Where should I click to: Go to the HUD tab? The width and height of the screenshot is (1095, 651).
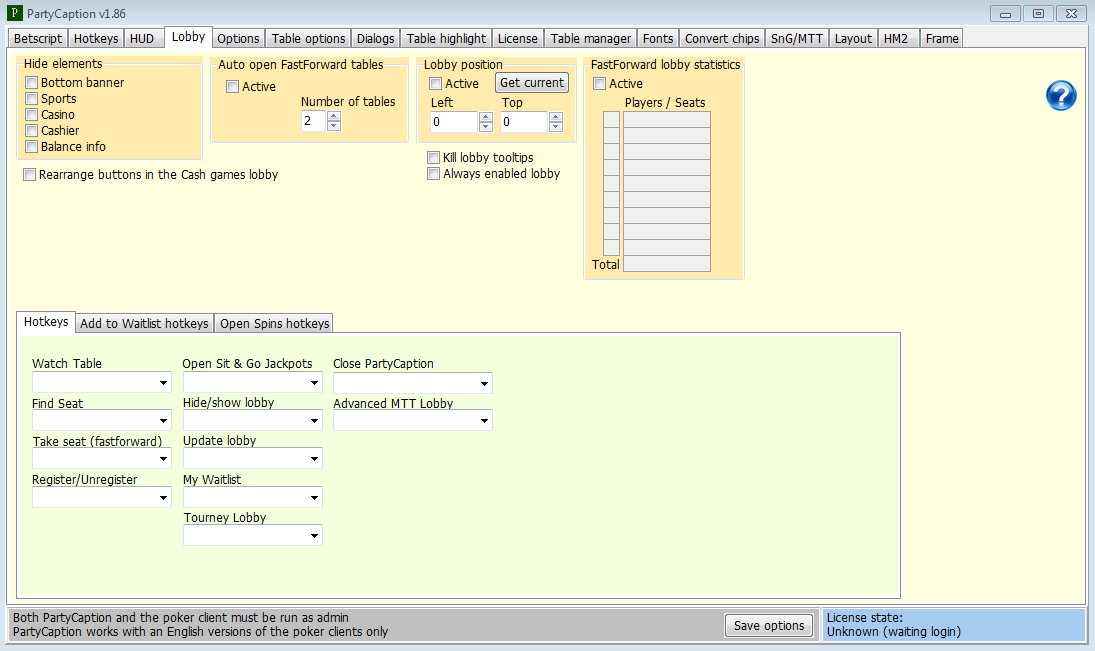pyautogui.click(x=142, y=38)
